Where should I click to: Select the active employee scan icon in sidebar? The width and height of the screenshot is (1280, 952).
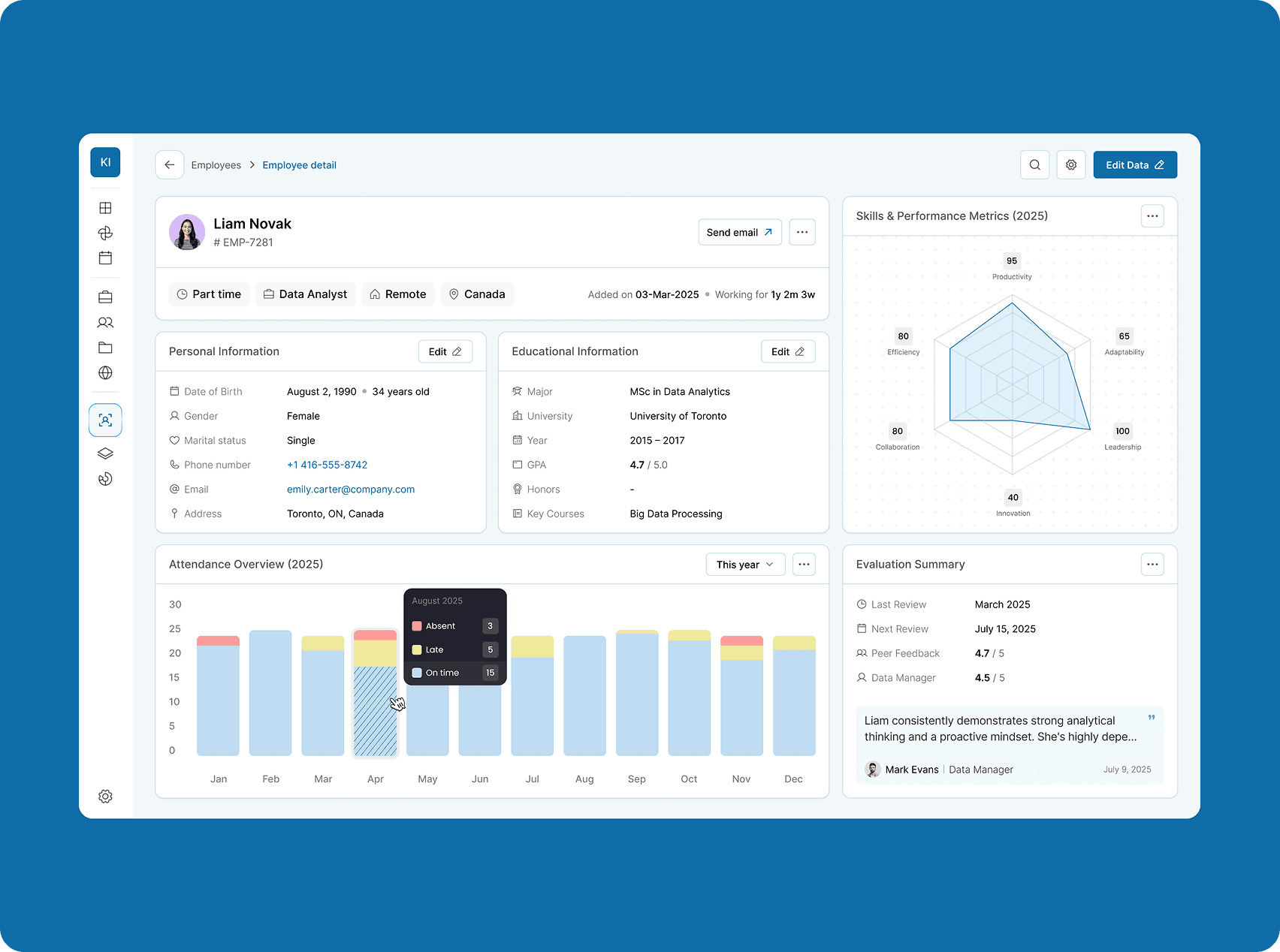pyautogui.click(x=105, y=420)
